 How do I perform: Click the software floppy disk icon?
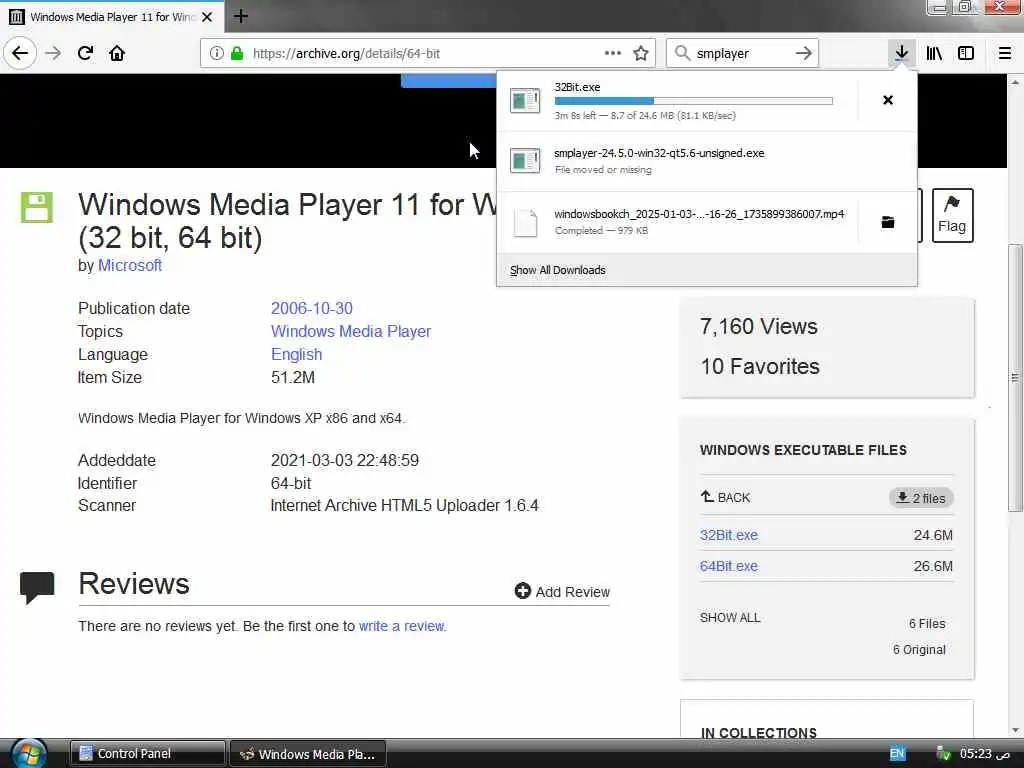(37, 208)
